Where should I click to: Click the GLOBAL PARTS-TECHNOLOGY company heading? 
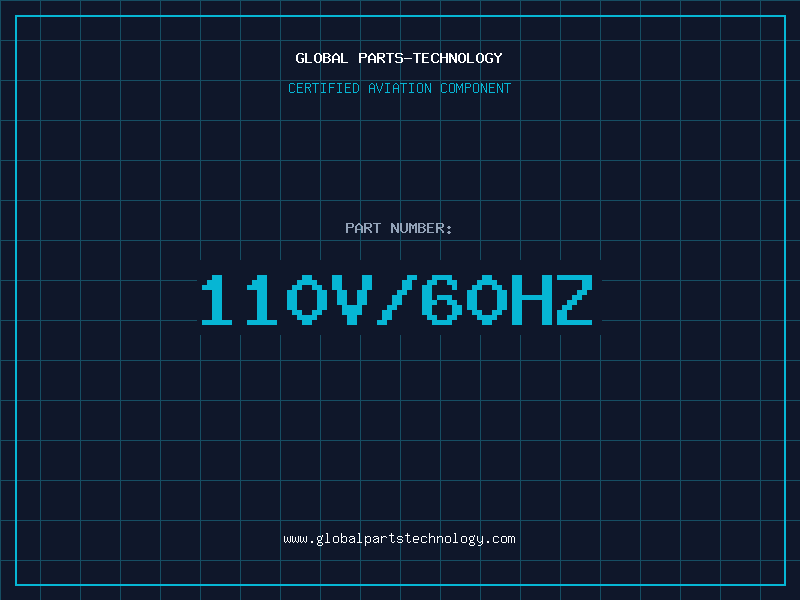[x=399, y=58]
